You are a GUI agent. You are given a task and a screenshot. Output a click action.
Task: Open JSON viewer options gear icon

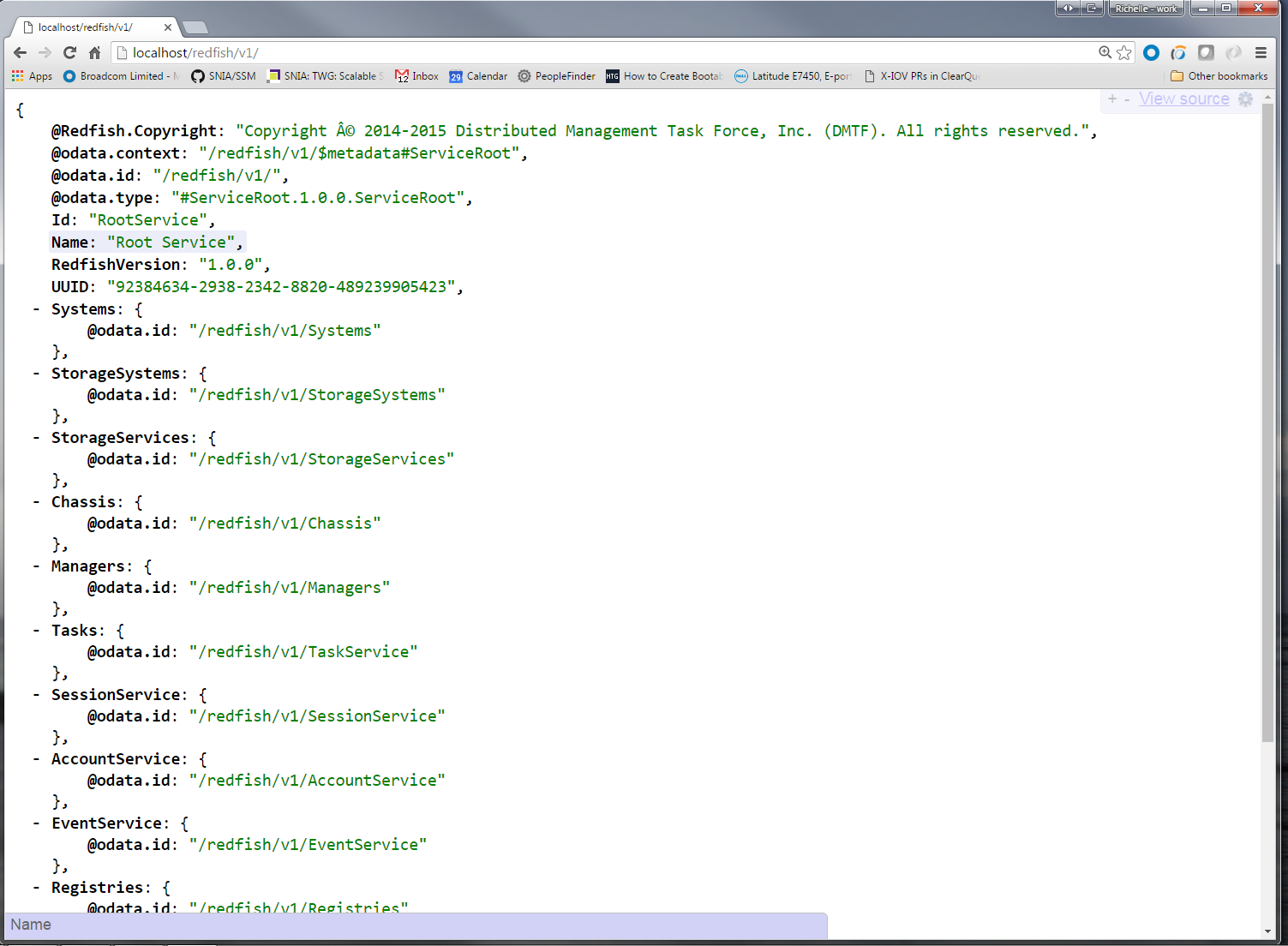point(1245,99)
